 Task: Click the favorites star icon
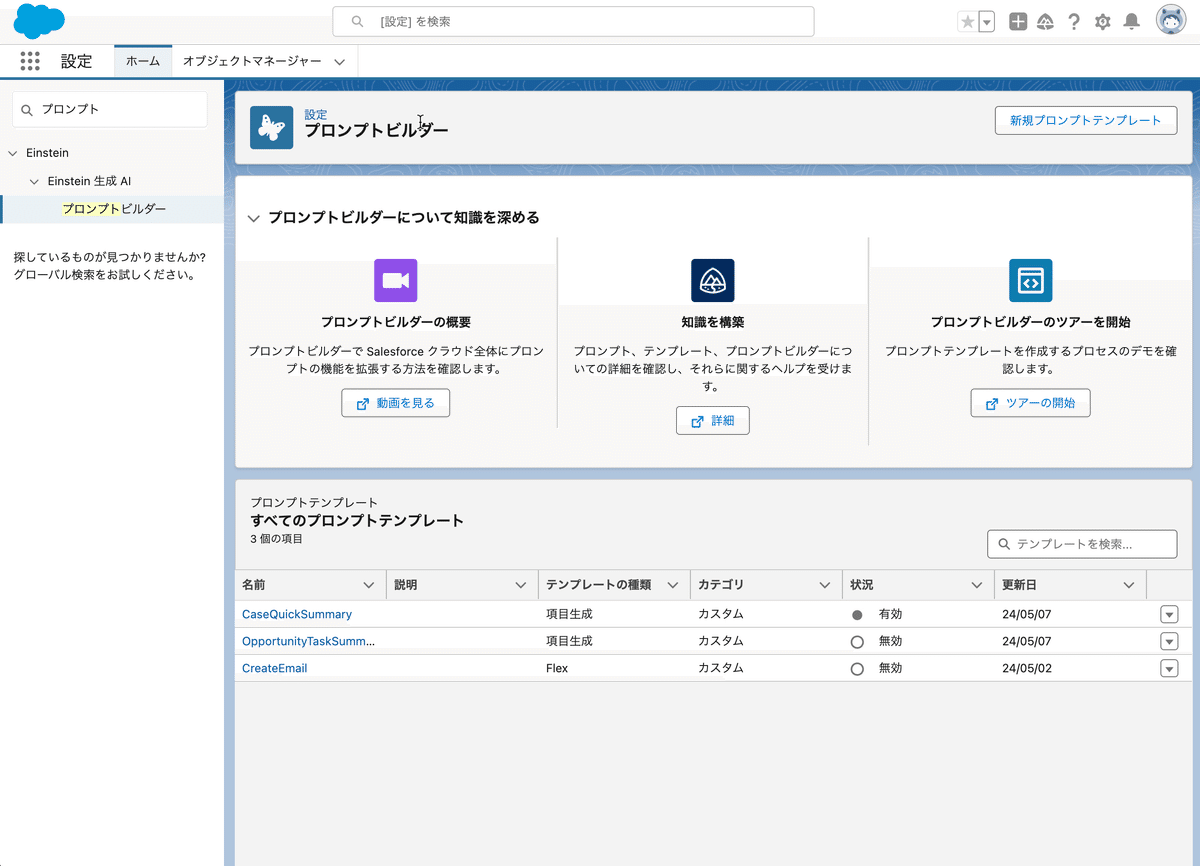(967, 22)
